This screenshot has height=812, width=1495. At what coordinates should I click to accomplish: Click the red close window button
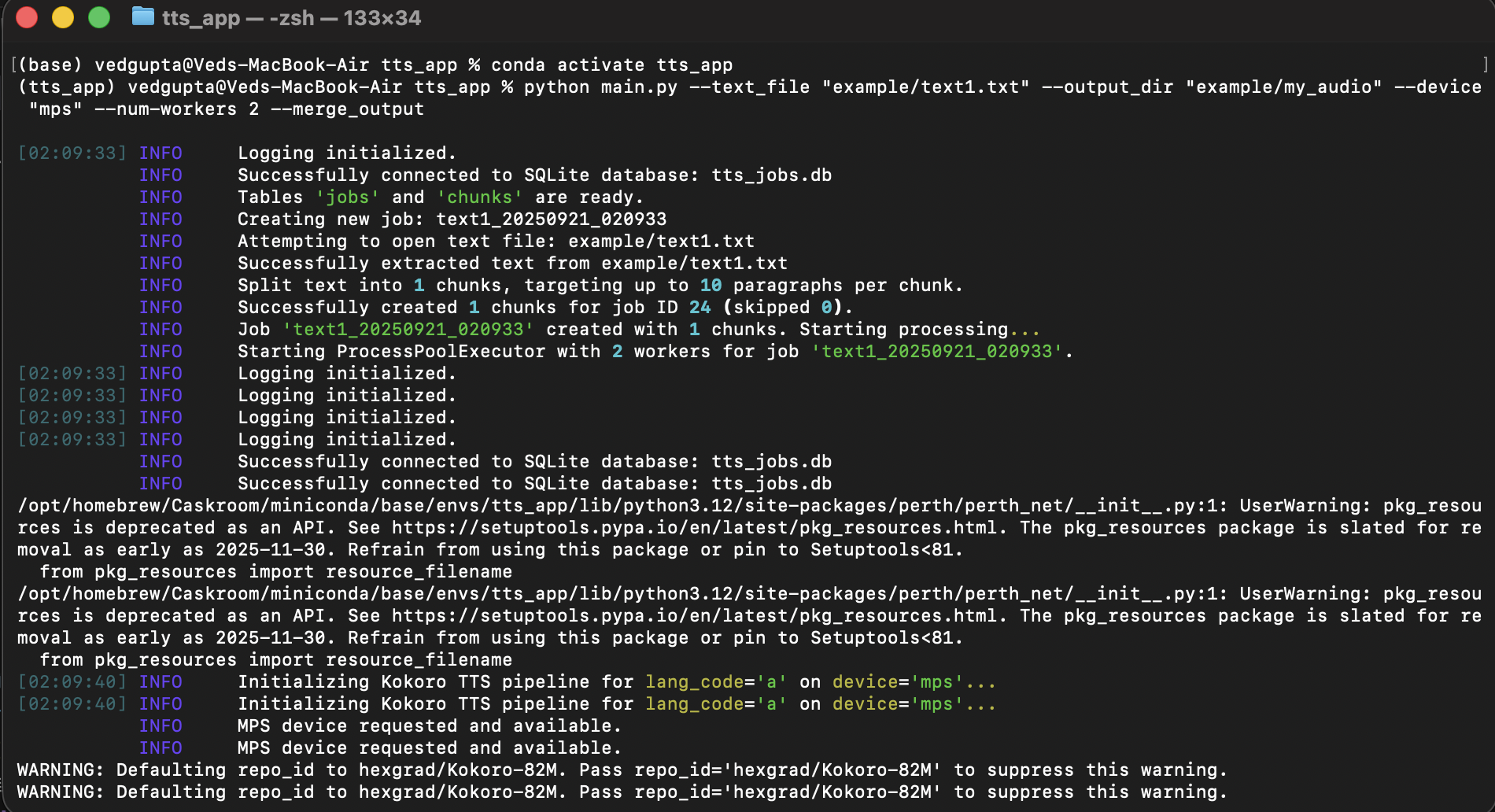pyautogui.click(x=27, y=17)
